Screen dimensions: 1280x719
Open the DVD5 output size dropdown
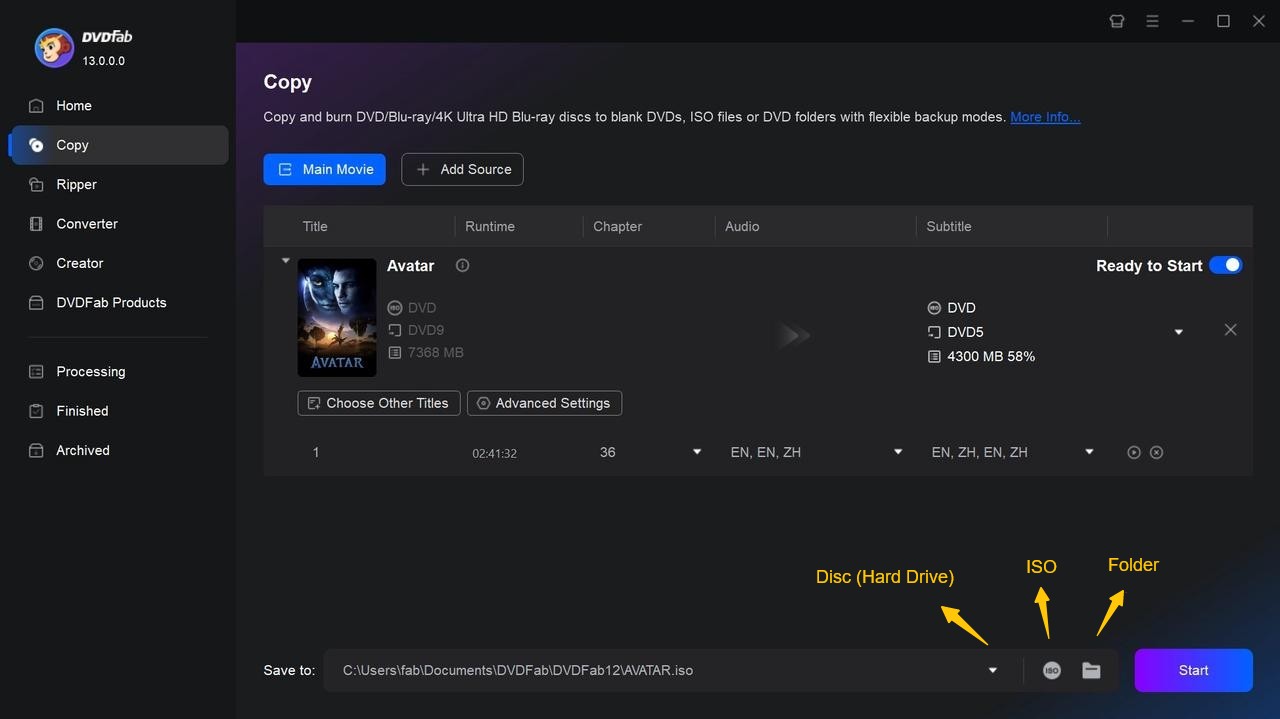point(1179,331)
